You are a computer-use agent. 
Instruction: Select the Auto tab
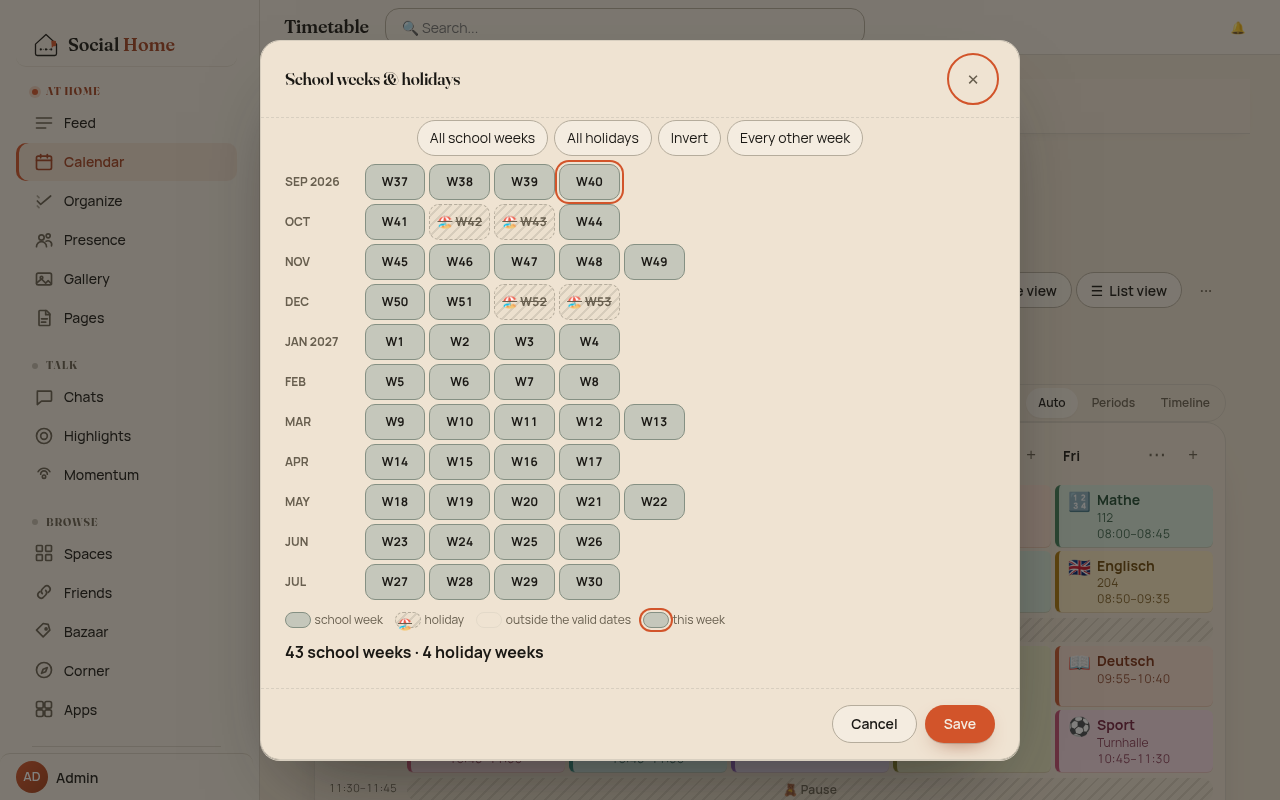(1051, 403)
